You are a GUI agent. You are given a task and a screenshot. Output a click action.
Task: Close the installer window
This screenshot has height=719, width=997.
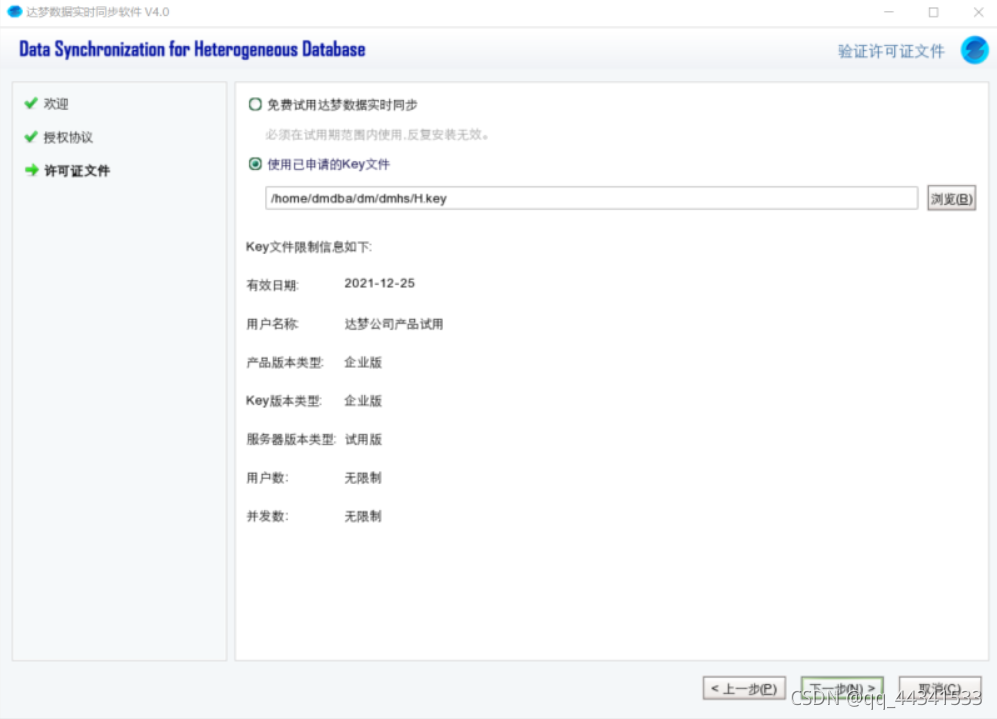point(979,12)
